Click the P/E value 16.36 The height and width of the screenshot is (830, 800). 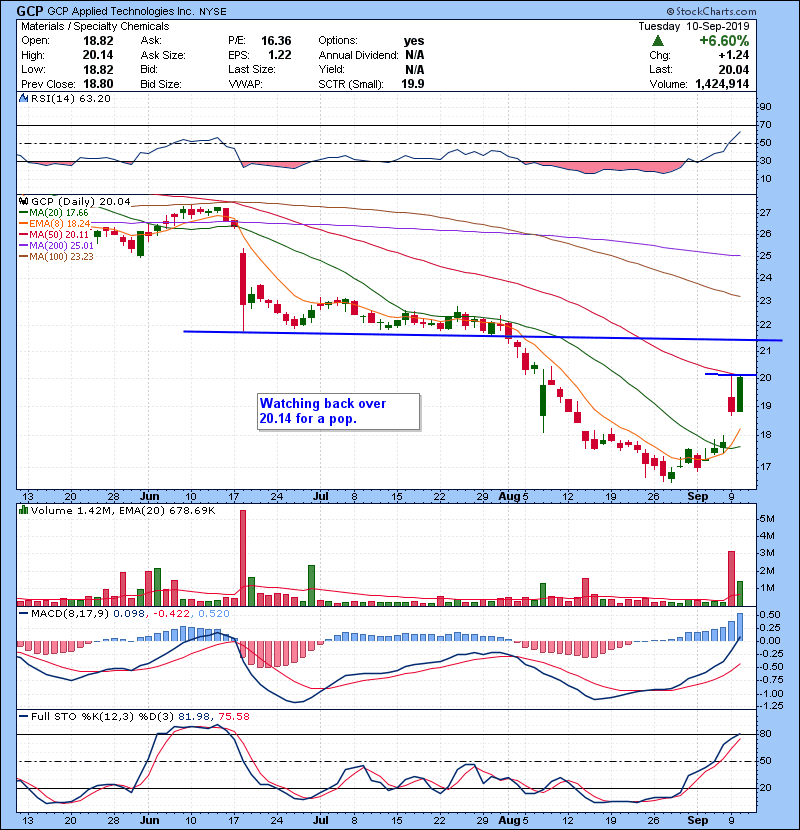pos(276,41)
